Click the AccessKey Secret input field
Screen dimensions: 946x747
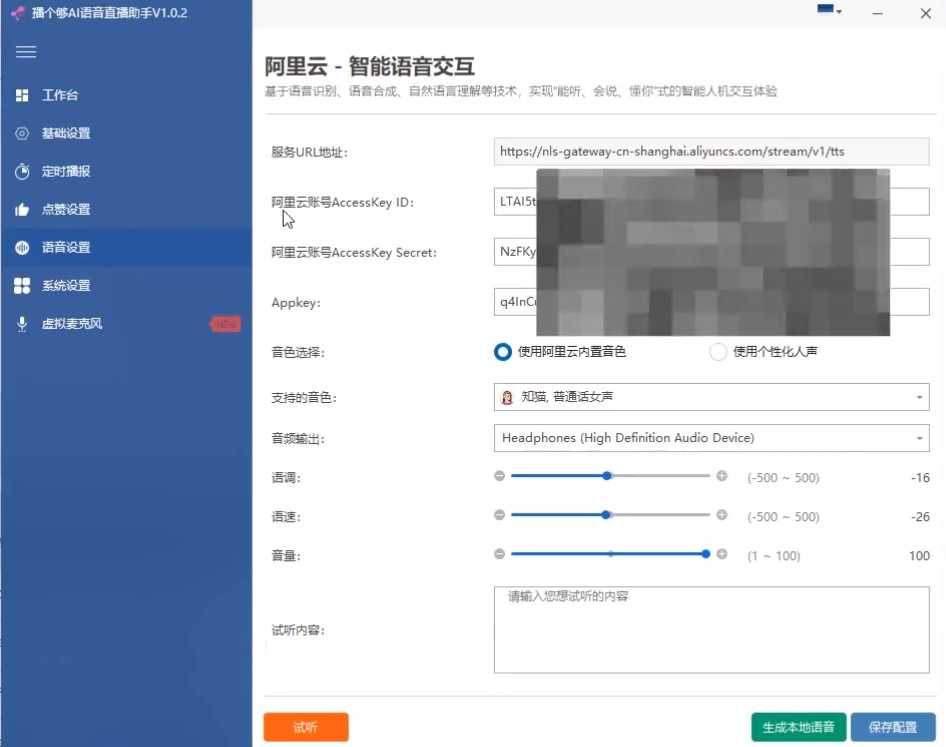coord(711,252)
